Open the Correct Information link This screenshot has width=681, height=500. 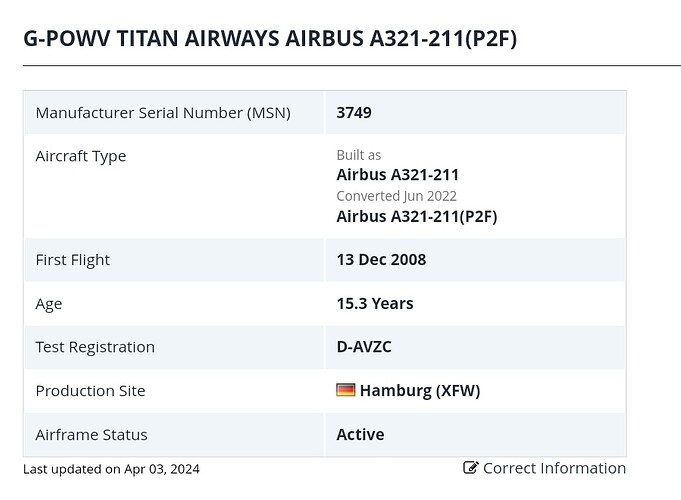click(x=545, y=468)
